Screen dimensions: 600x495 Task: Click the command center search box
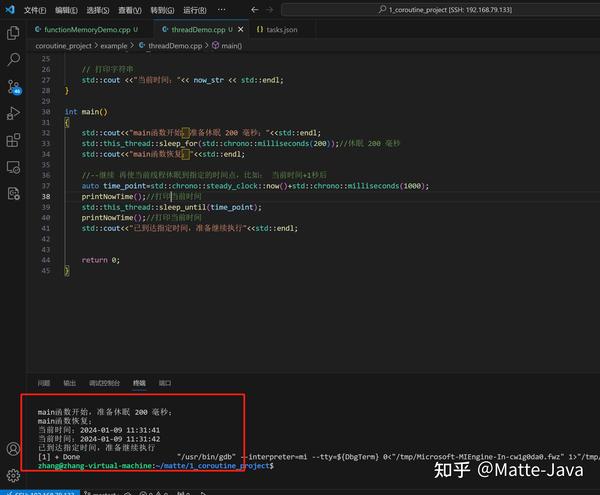click(x=440, y=10)
